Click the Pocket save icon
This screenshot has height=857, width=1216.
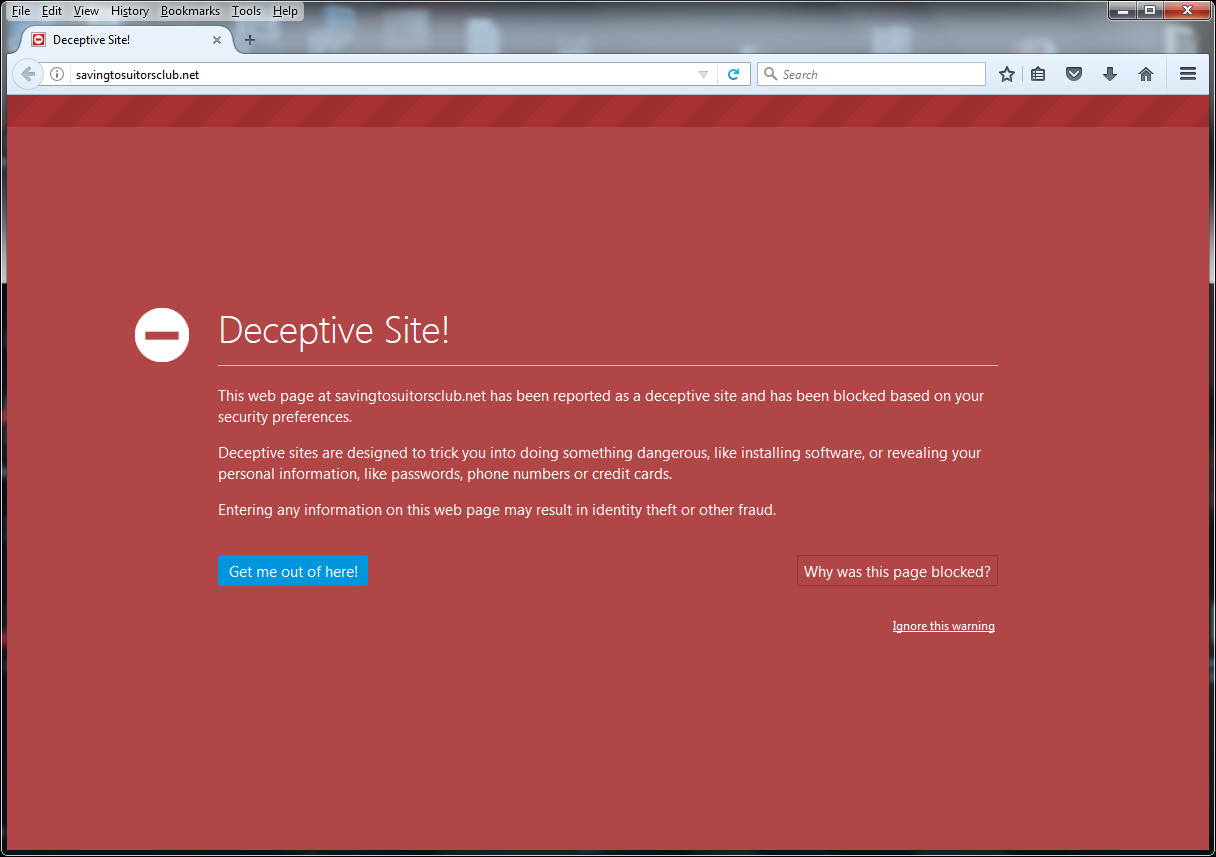(x=1074, y=74)
